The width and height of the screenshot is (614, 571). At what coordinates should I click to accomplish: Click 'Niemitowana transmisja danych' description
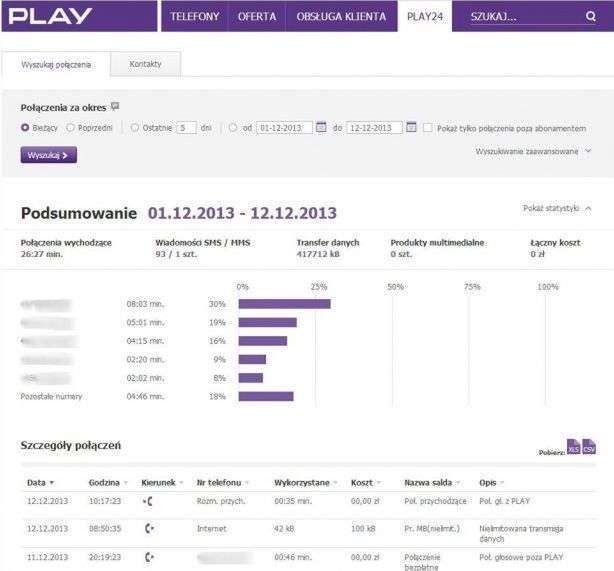[521, 533]
